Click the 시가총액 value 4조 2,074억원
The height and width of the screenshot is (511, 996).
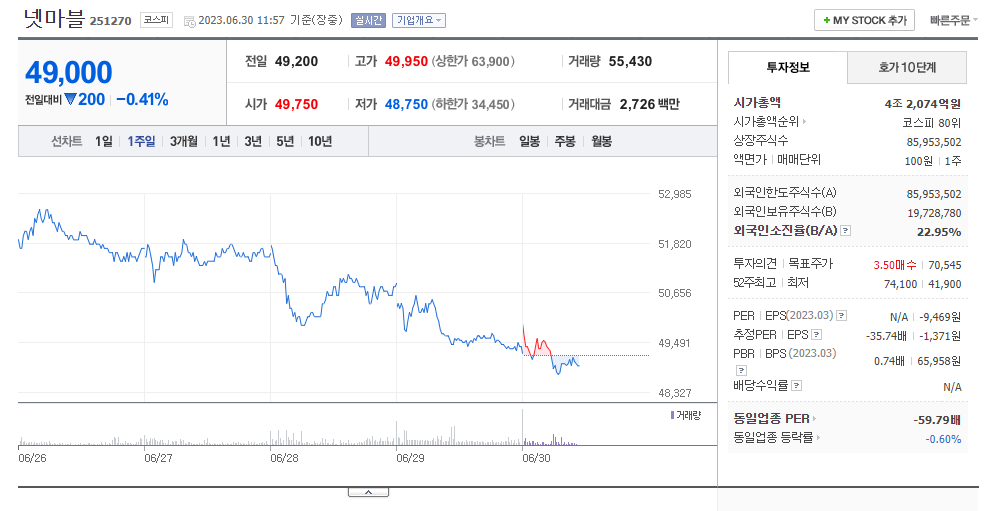pyautogui.click(x=923, y=104)
